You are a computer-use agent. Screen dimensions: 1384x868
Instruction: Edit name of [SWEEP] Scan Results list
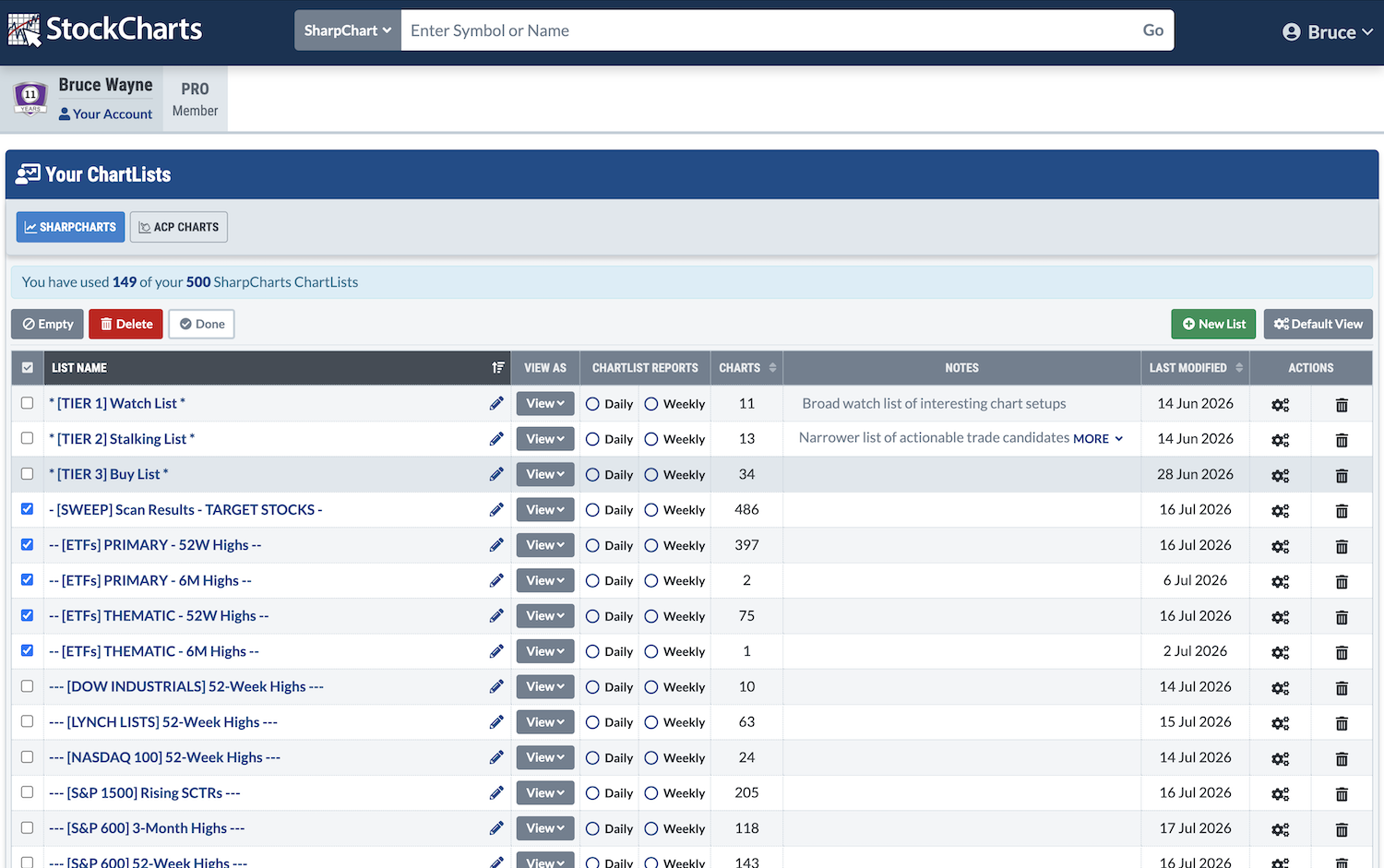point(496,509)
